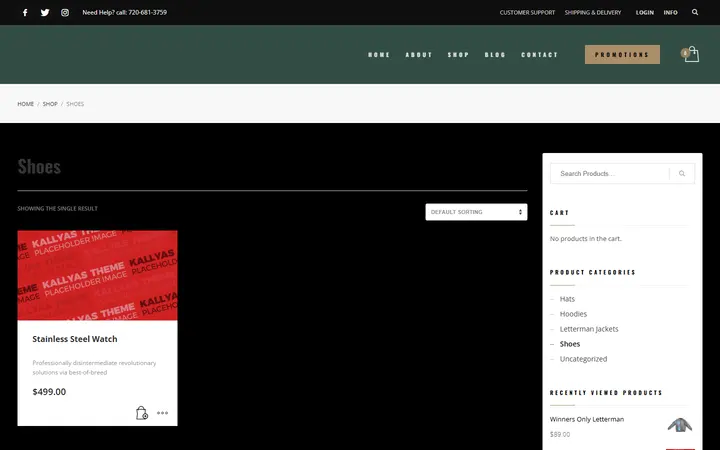Open Shipping & Delivery link
The height and width of the screenshot is (450, 720).
click(593, 12)
